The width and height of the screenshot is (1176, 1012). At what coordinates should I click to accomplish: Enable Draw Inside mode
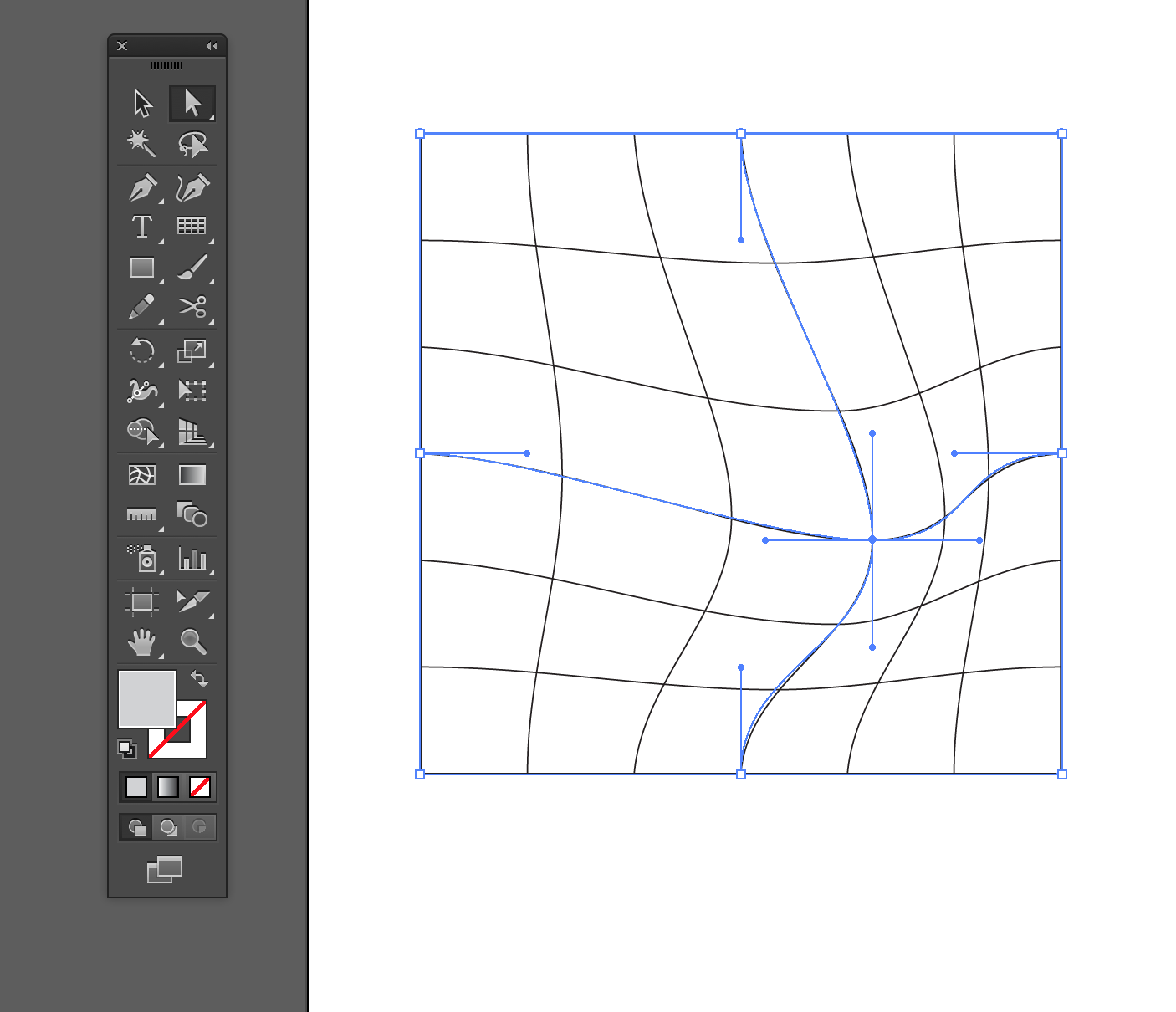[x=200, y=827]
